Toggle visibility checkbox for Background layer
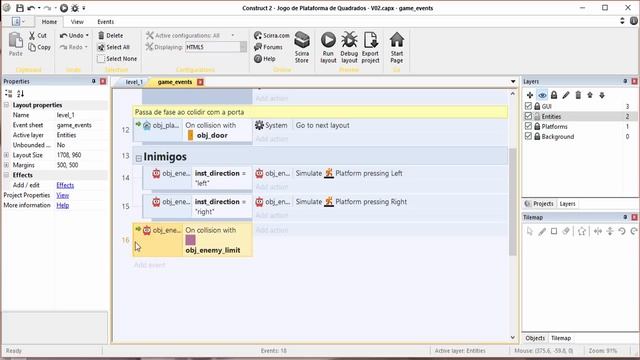640x360 pixels. click(528, 136)
